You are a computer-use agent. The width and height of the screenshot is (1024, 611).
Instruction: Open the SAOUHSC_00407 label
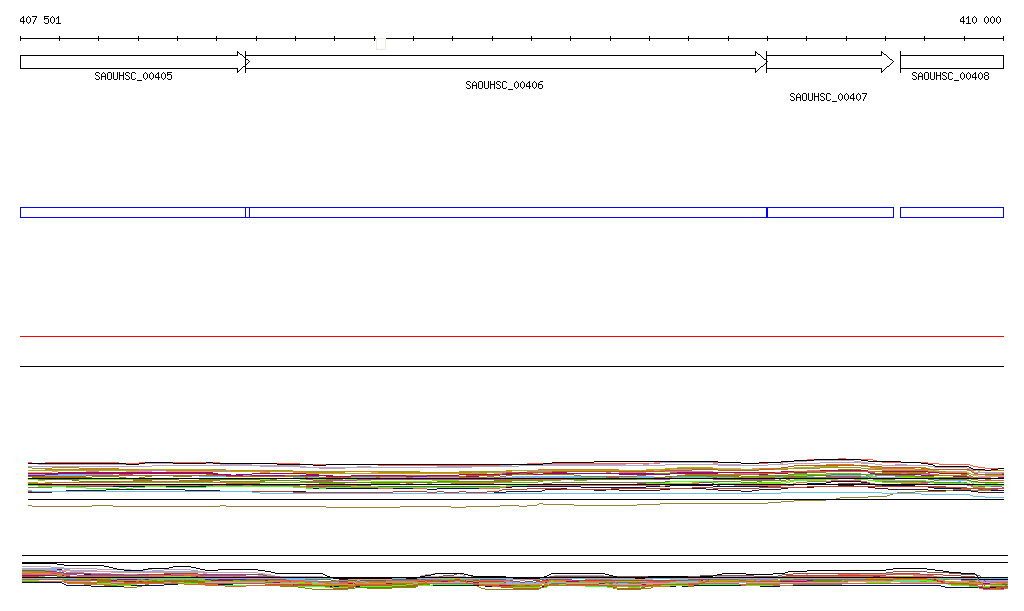(x=828, y=98)
